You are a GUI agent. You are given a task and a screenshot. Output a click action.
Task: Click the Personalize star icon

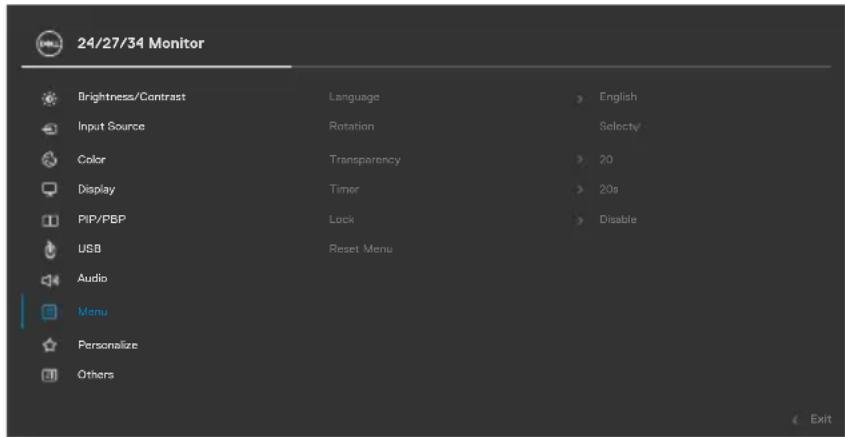(x=49, y=345)
